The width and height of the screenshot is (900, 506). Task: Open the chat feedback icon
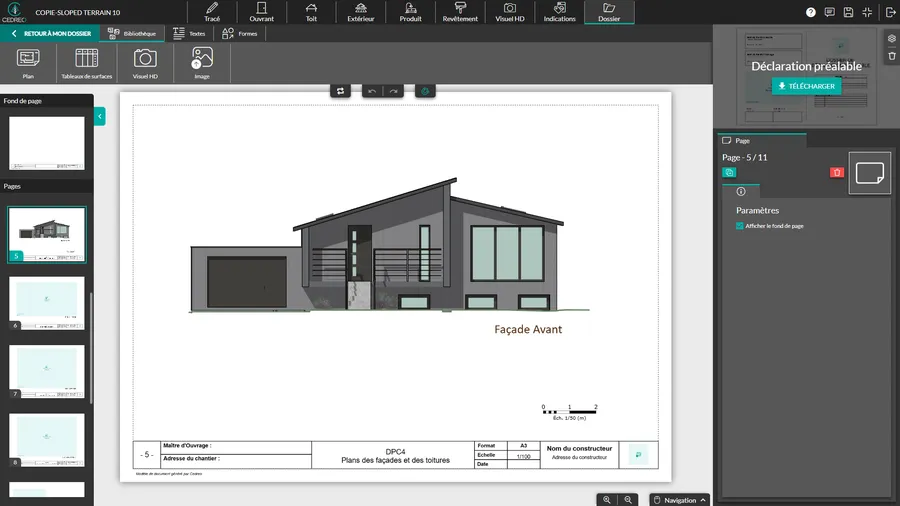pos(829,12)
